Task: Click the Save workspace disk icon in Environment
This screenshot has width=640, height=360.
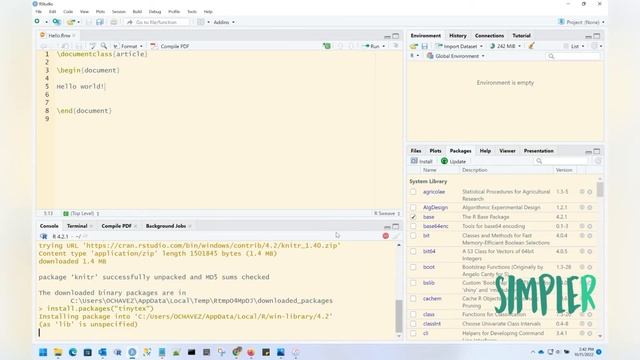Action: click(x=424, y=46)
